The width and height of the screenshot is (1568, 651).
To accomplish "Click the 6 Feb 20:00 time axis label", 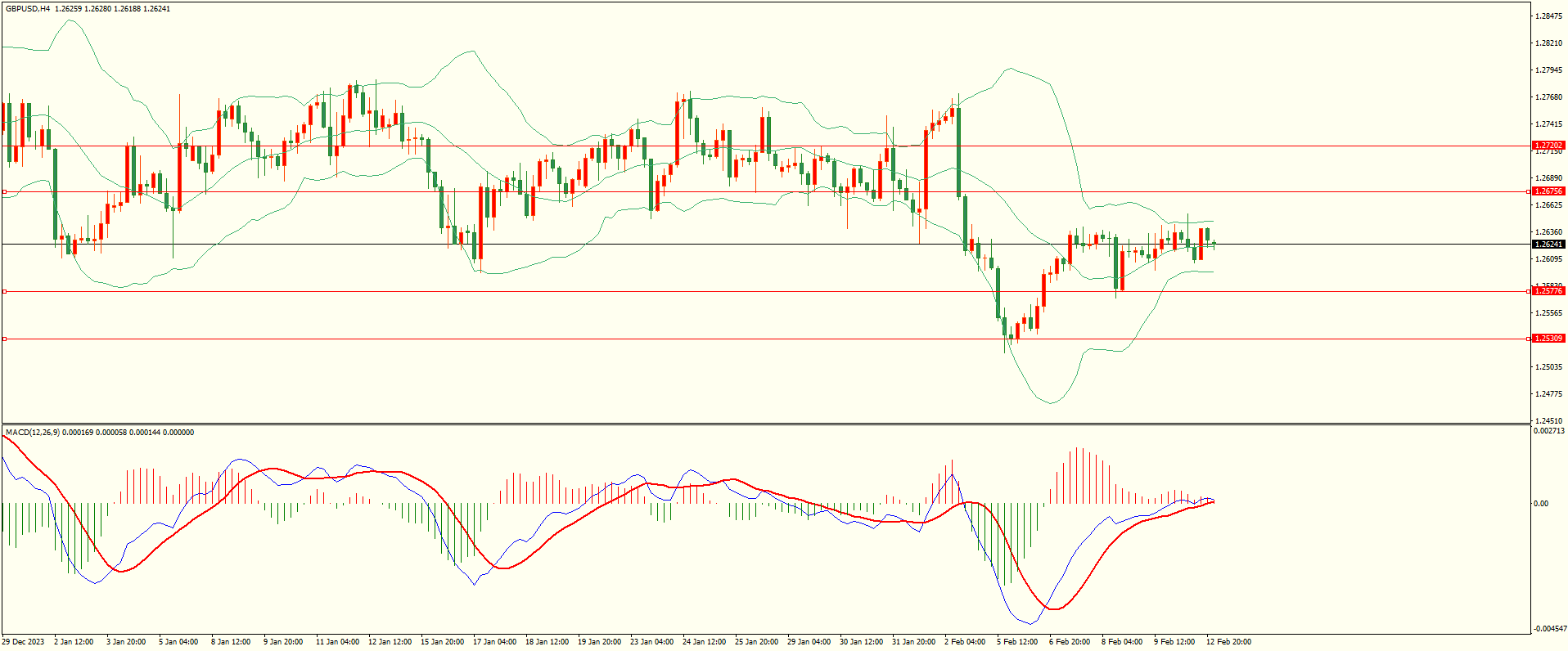I will (1070, 642).
